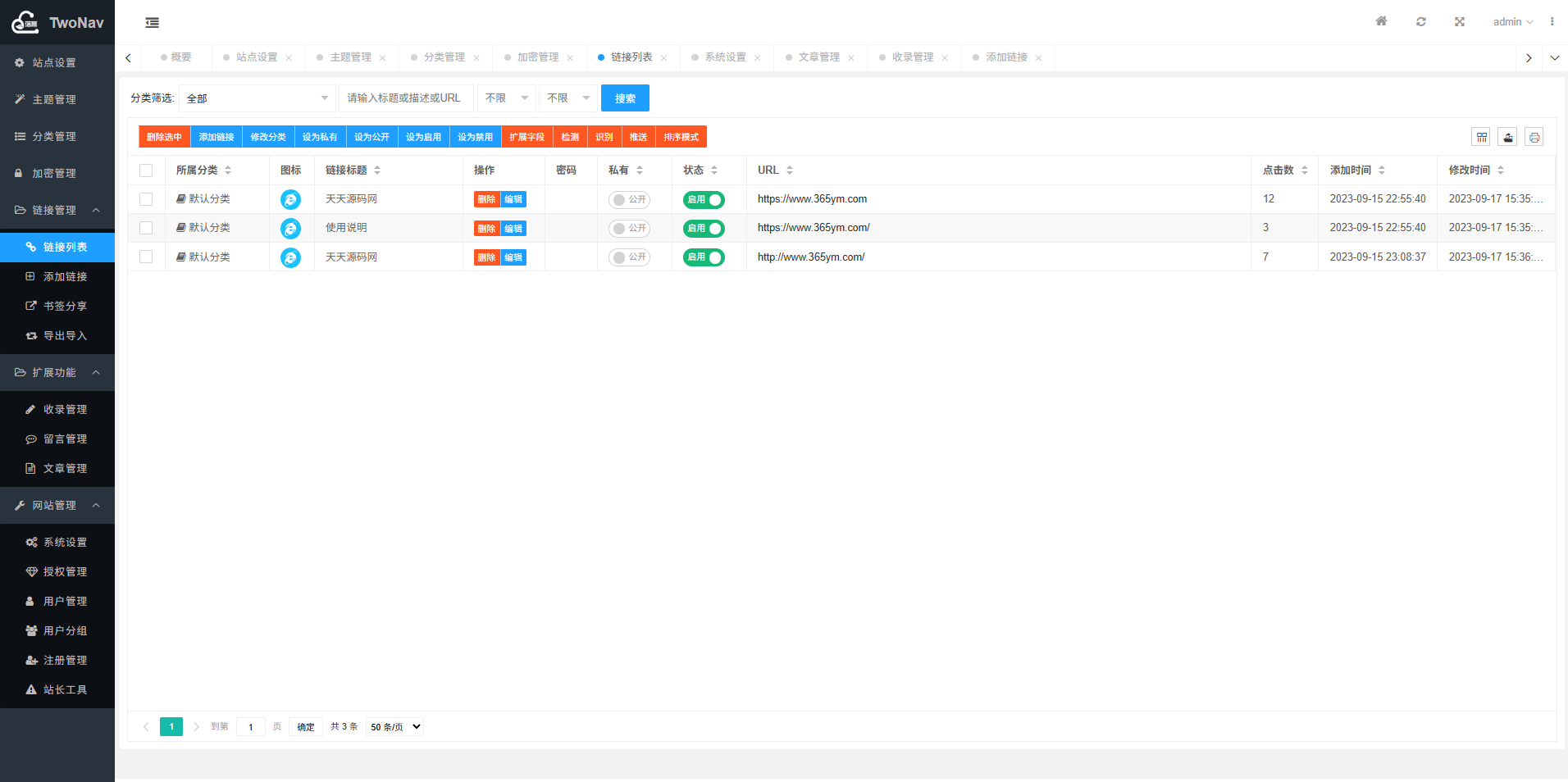The image size is (1568, 782).
Task: Open the 50 条/页 page size selector
Action: click(394, 726)
